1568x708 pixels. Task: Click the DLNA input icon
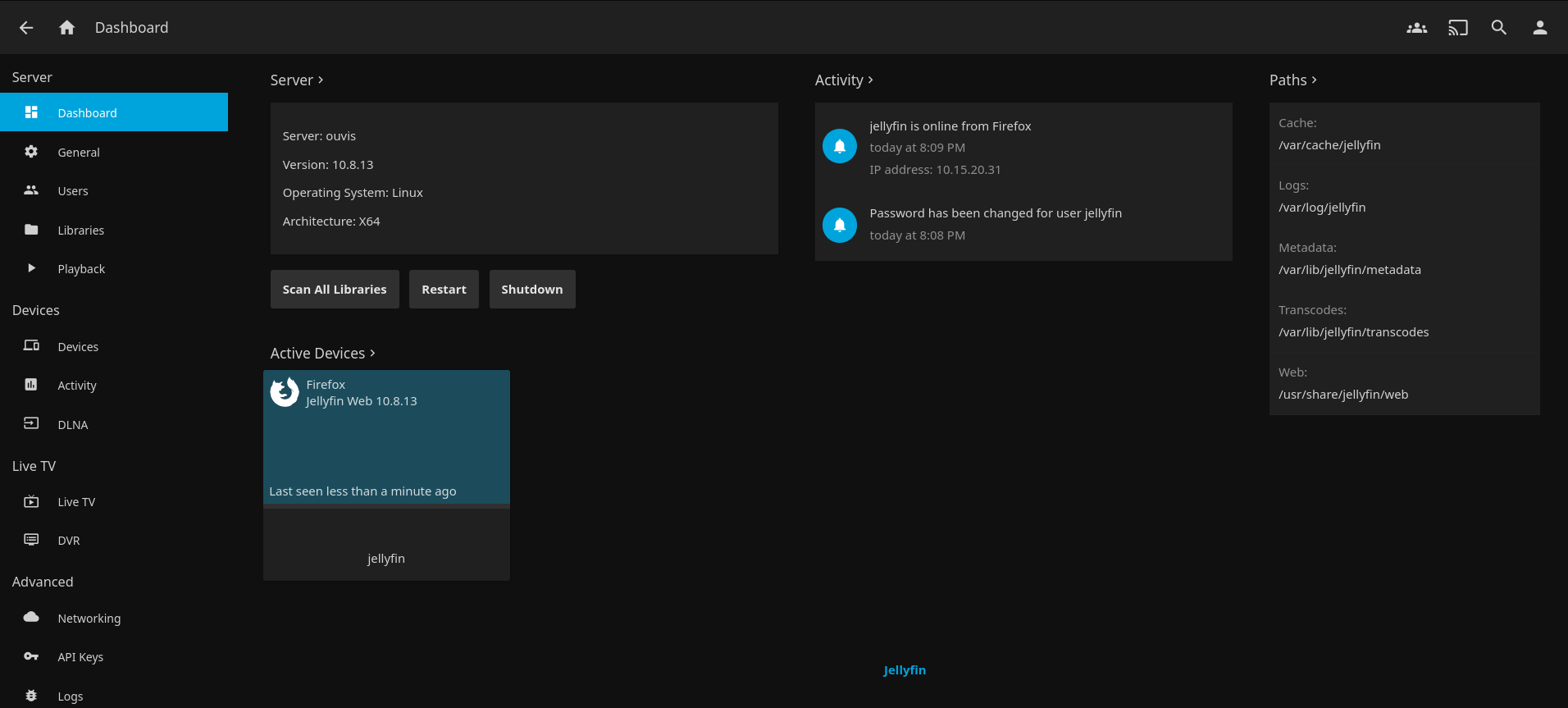pyautogui.click(x=31, y=424)
